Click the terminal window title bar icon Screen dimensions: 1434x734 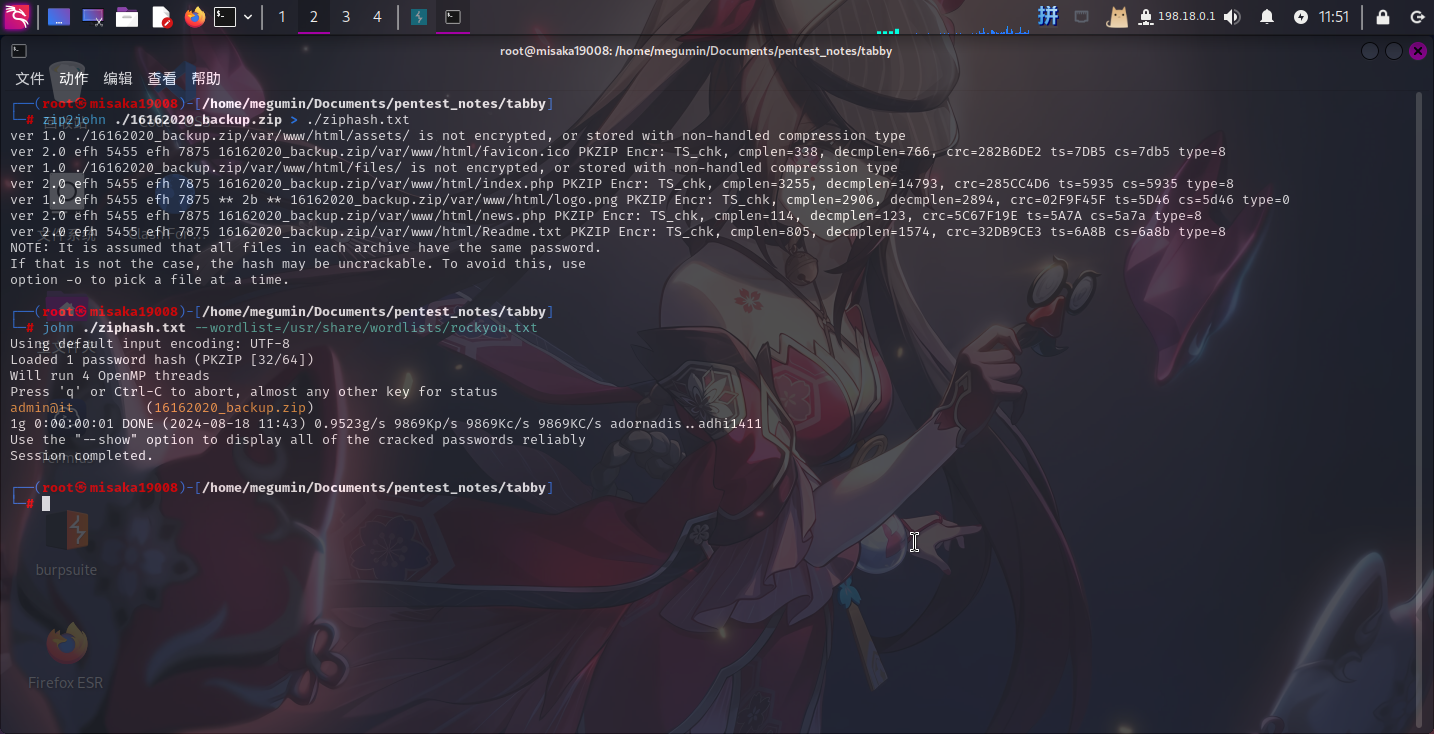(x=18, y=51)
